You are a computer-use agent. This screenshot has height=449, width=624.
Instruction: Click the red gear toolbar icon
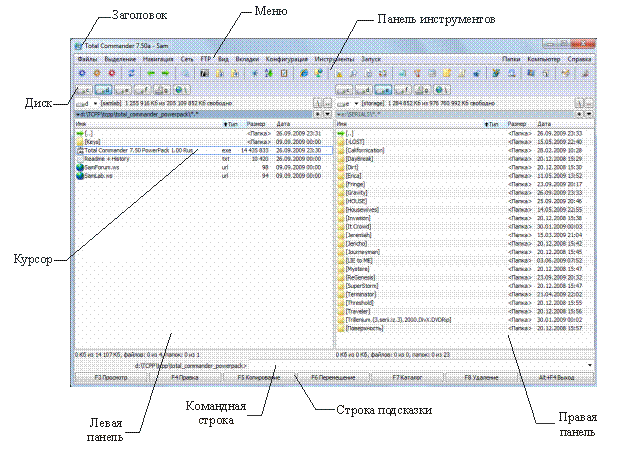coord(112,73)
